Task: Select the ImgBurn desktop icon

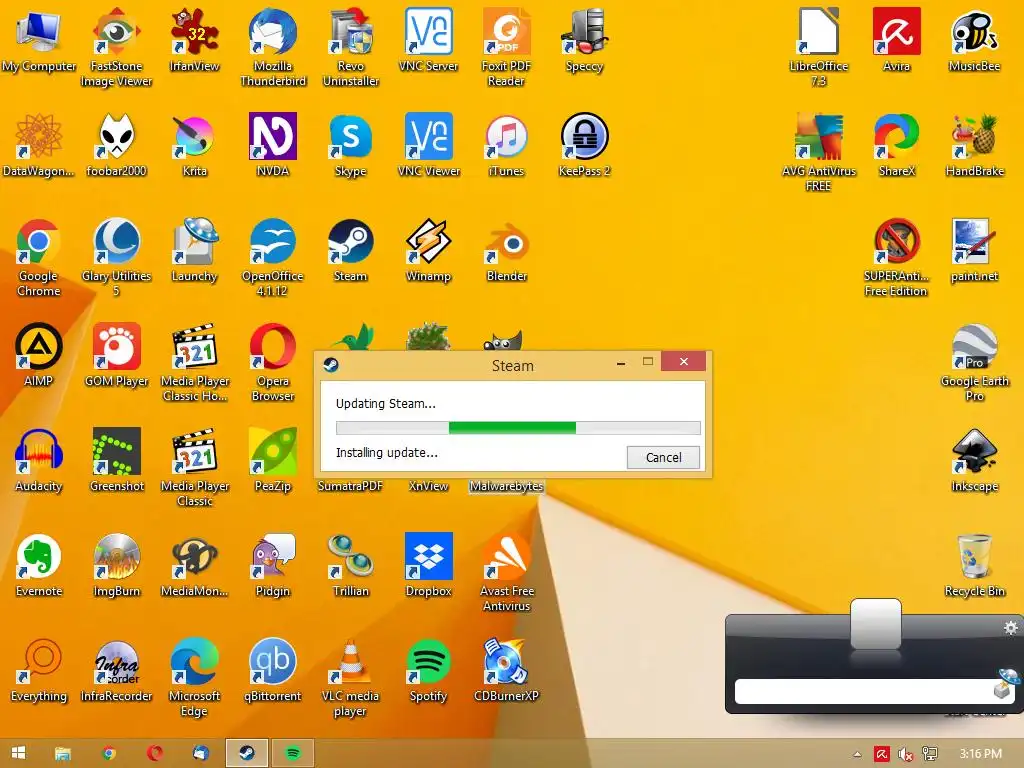Action: [116, 566]
